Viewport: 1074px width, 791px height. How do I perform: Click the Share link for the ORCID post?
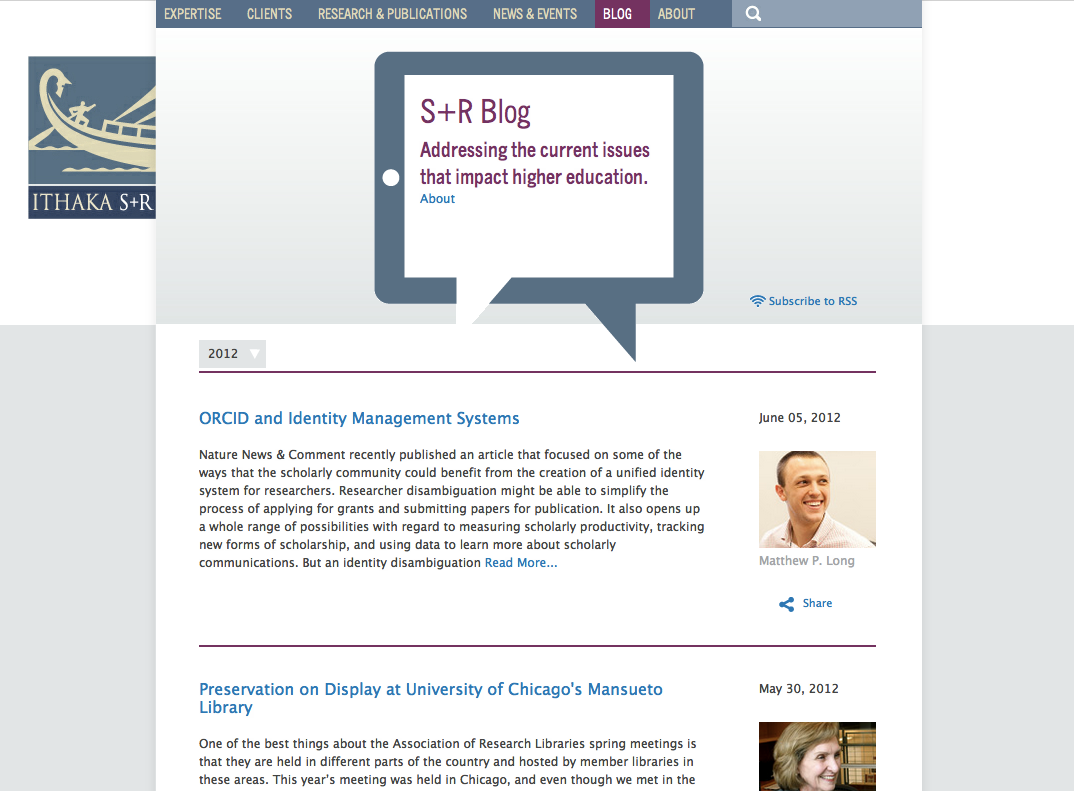tap(817, 603)
